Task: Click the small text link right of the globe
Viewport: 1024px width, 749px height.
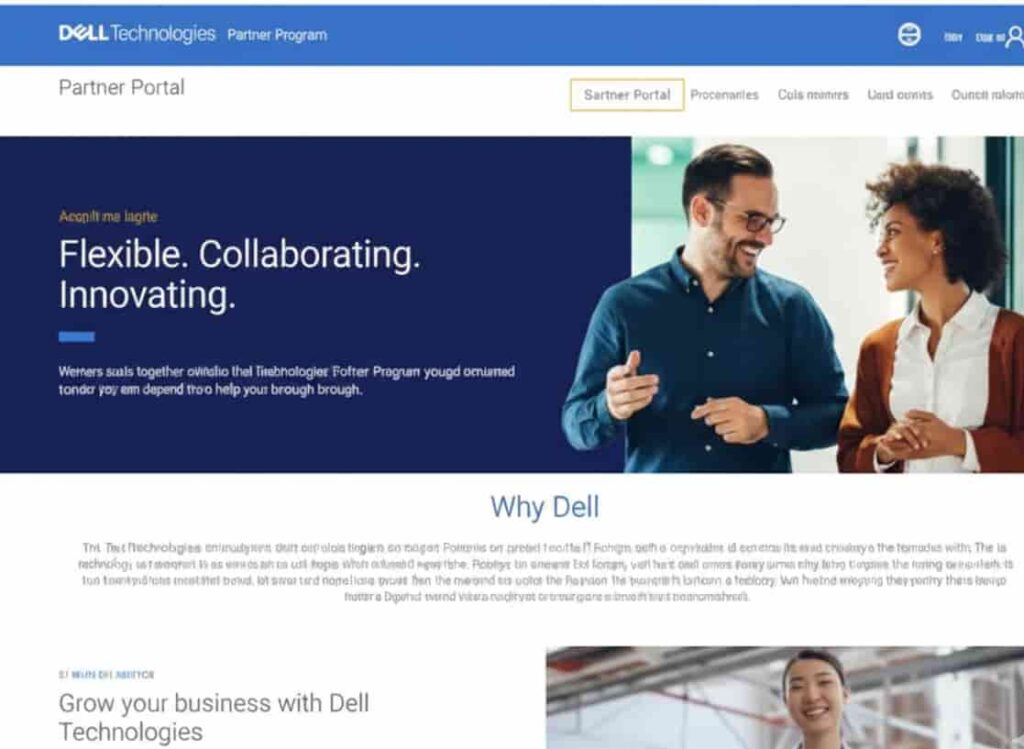Action: click(x=953, y=38)
